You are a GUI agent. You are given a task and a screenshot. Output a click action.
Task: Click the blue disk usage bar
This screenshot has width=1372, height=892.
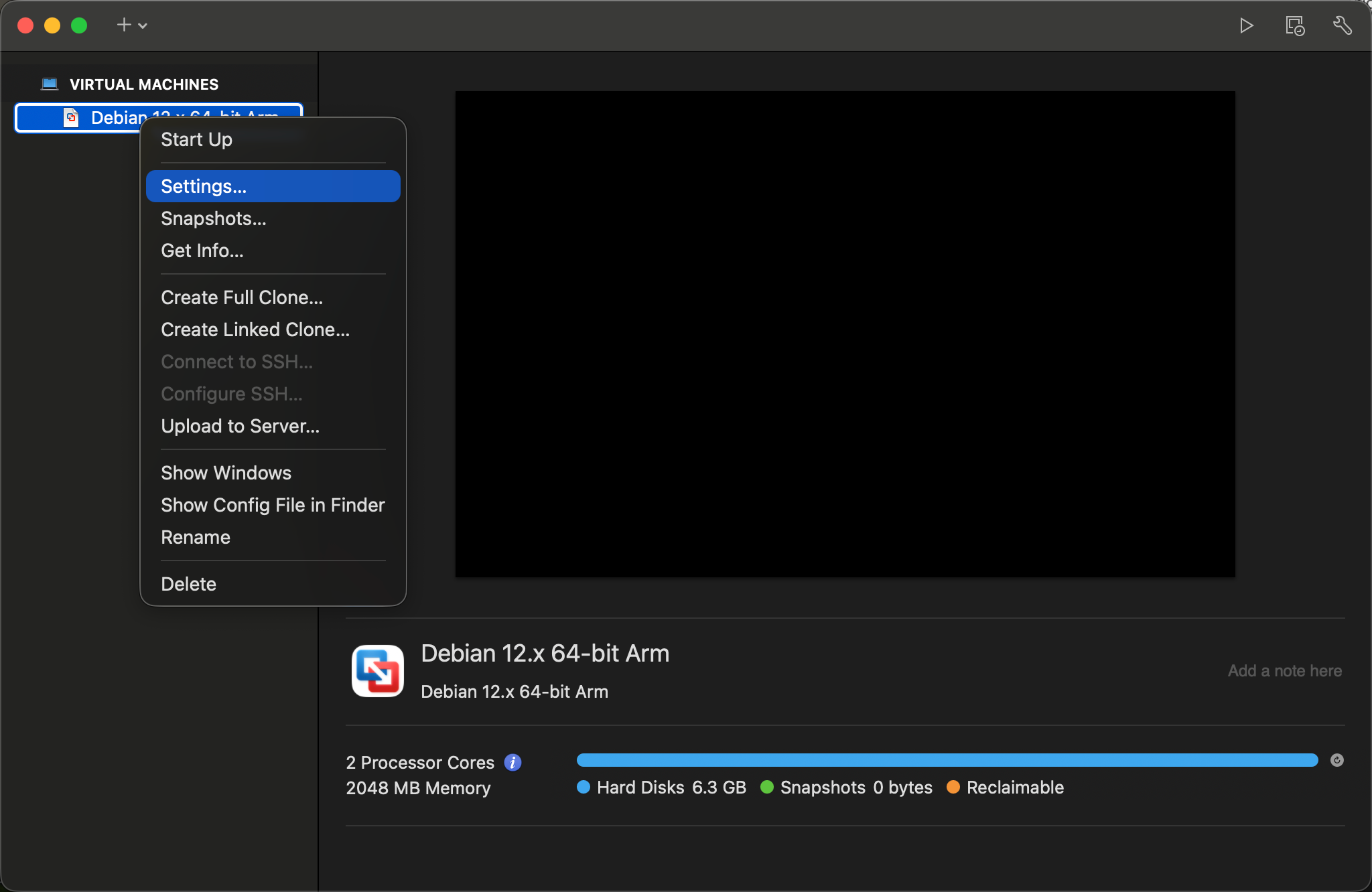[x=946, y=760]
